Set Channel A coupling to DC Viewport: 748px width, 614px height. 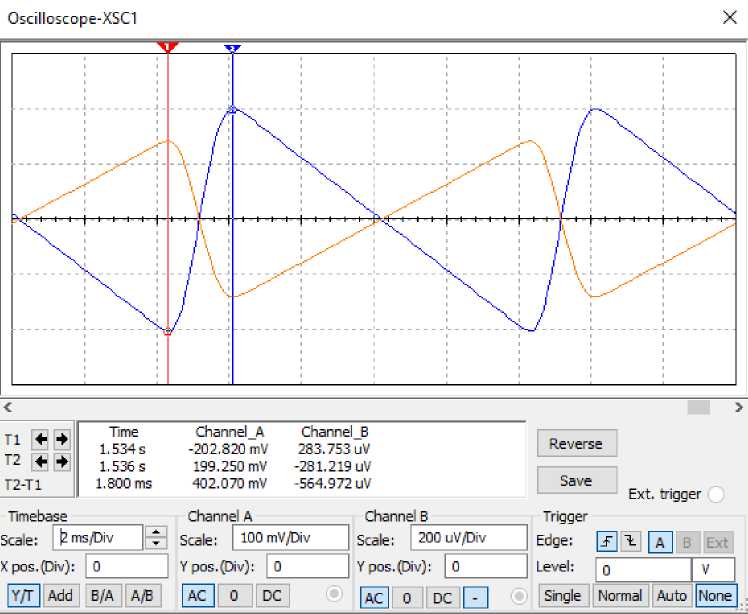[x=271, y=596]
